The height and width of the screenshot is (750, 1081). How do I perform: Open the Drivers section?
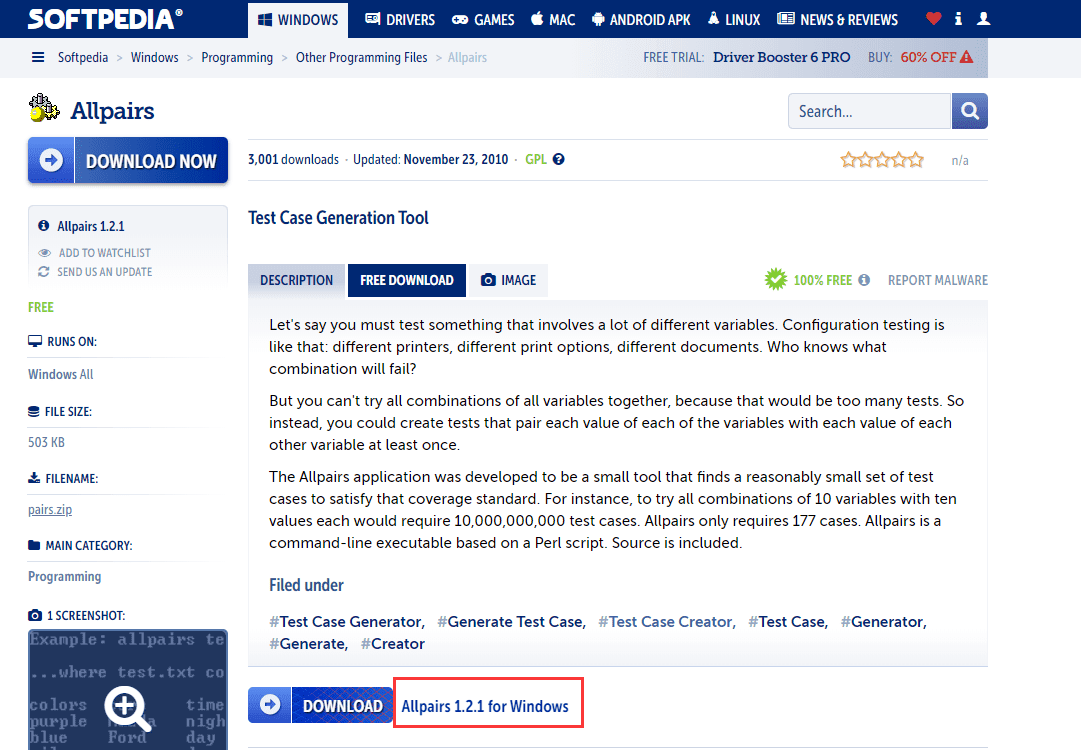point(400,20)
